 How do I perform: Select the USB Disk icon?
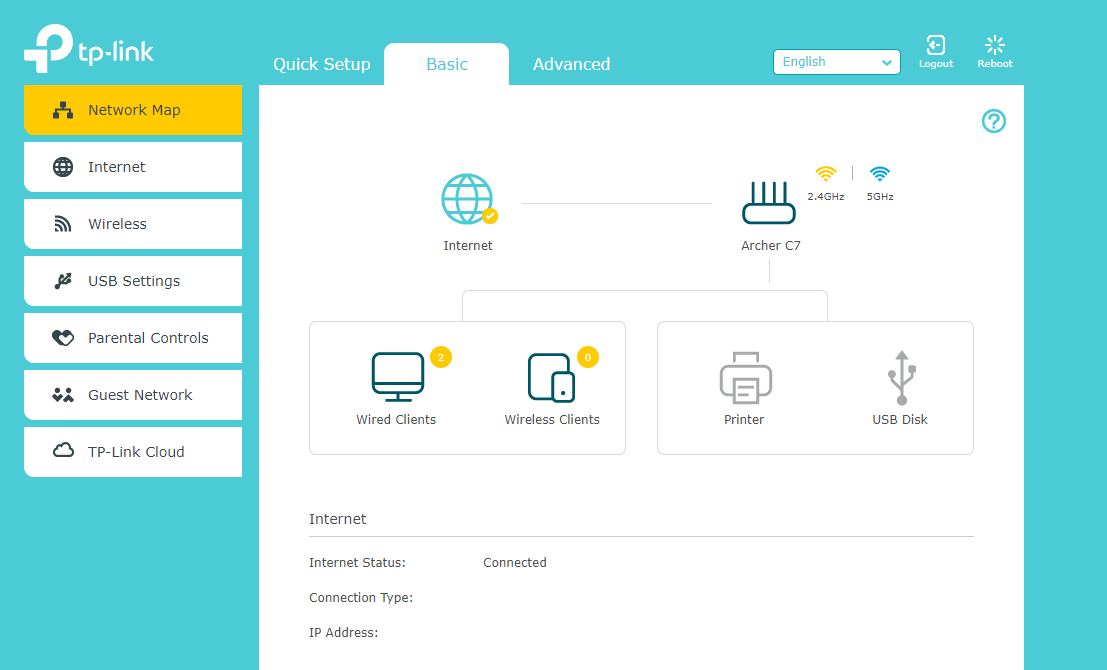(x=902, y=378)
